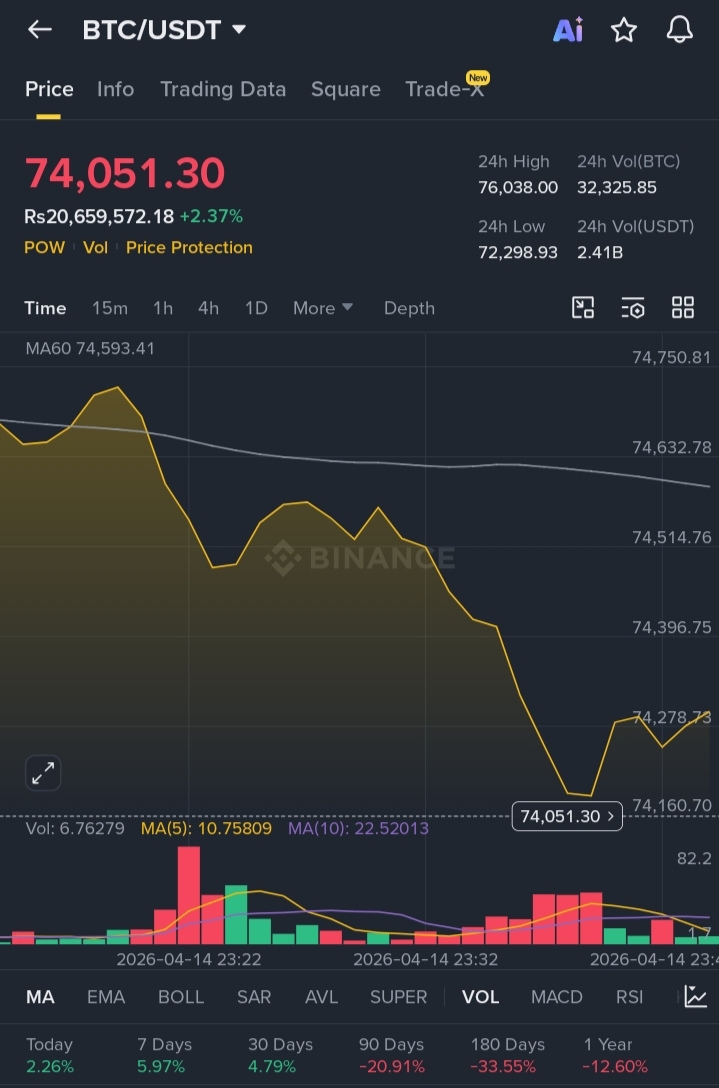Go back using the arrow icon
The height and width of the screenshot is (1088, 719).
click(40, 29)
